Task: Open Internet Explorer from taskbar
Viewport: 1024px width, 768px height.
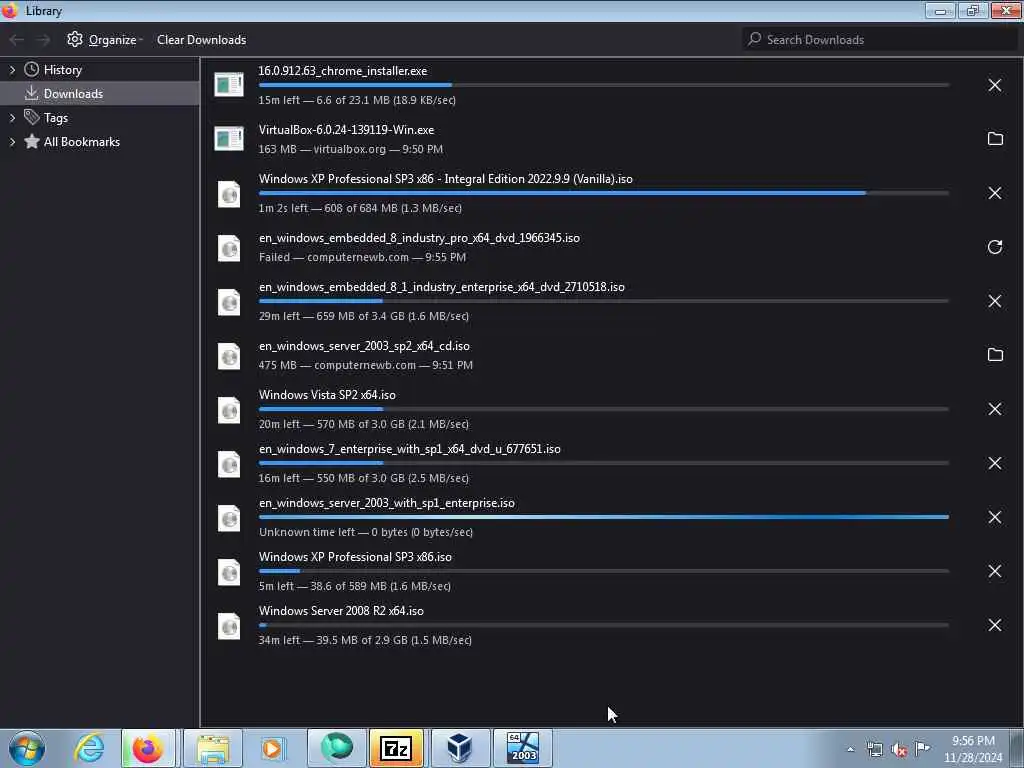Action: tap(89, 748)
